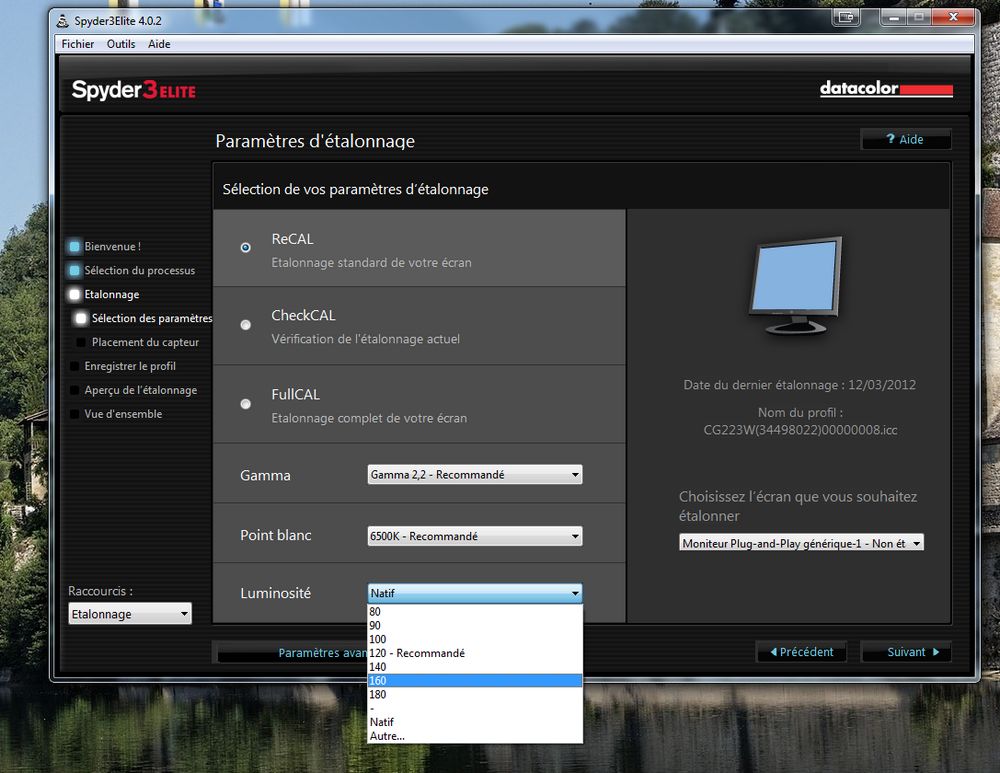Viewport: 1000px width, 773px height.
Task: Click the Placement du capteur step indicator
Action: [81, 342]
